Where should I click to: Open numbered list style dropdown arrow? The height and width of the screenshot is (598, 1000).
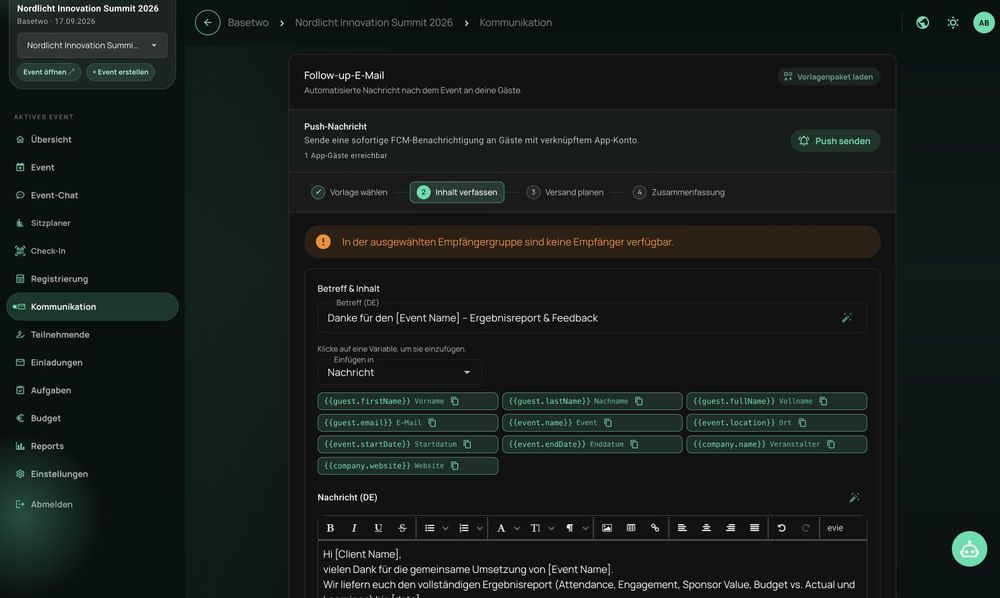tap(480, 528)
